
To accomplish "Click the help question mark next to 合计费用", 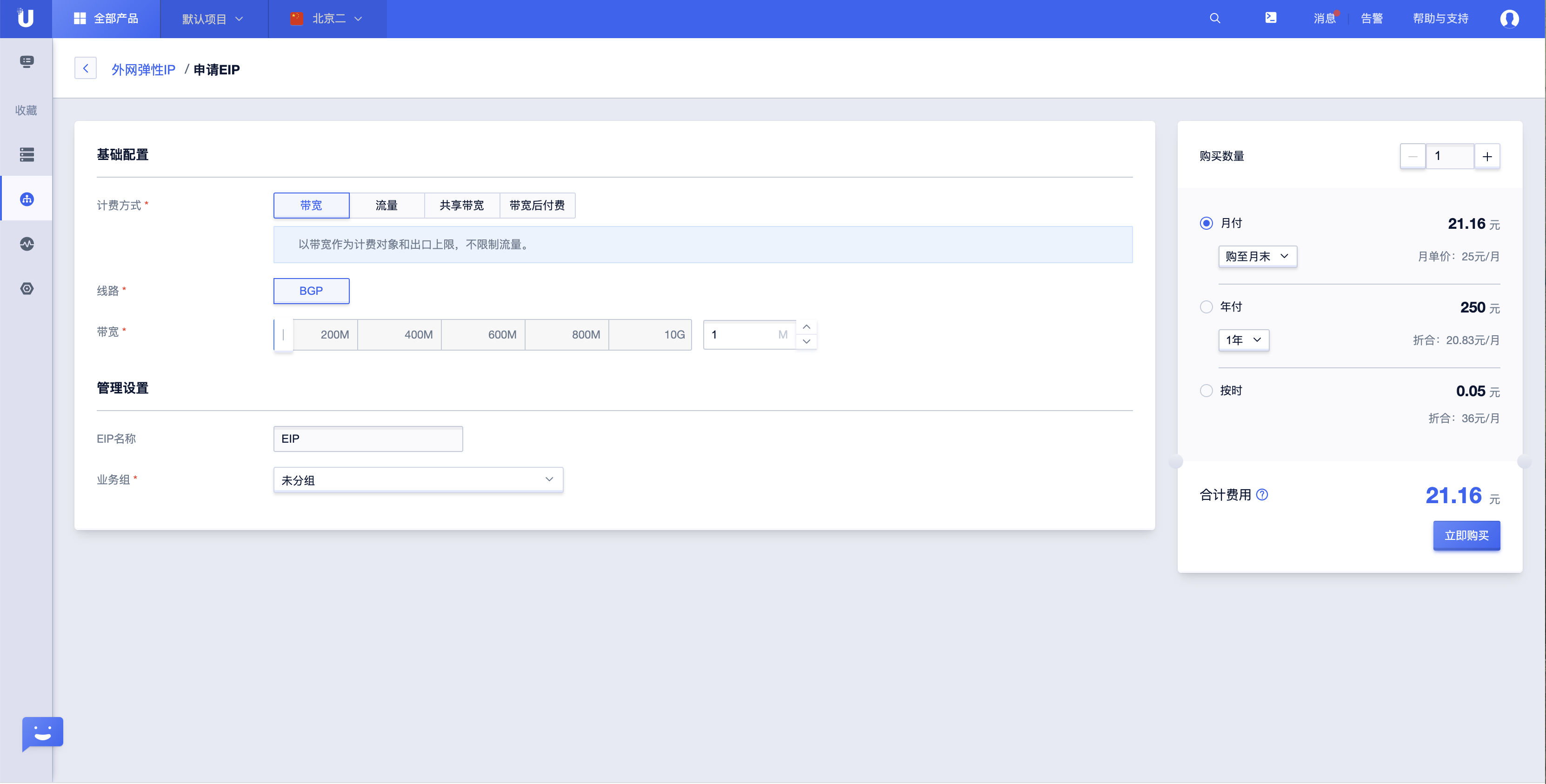I will [1262, 495].
